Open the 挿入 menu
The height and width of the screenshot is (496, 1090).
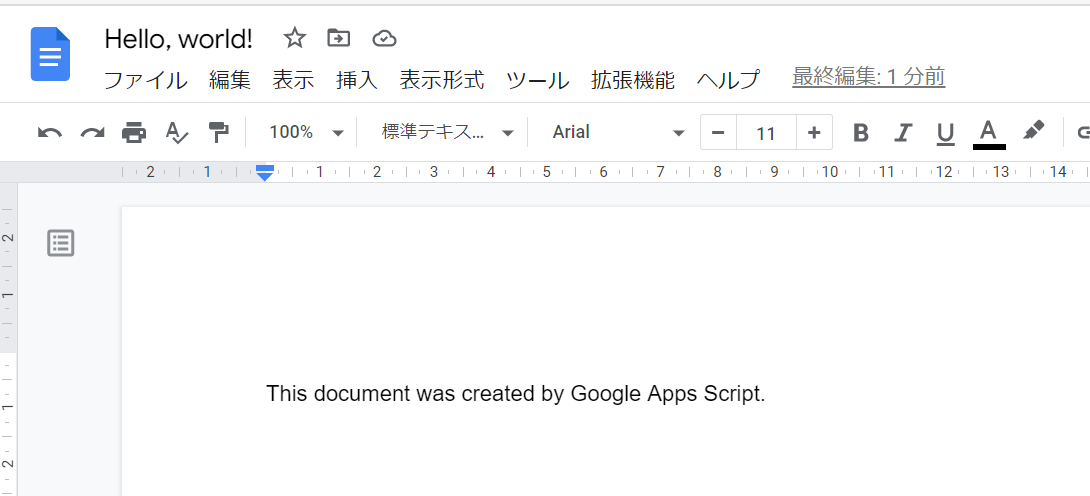click(357, 79)
